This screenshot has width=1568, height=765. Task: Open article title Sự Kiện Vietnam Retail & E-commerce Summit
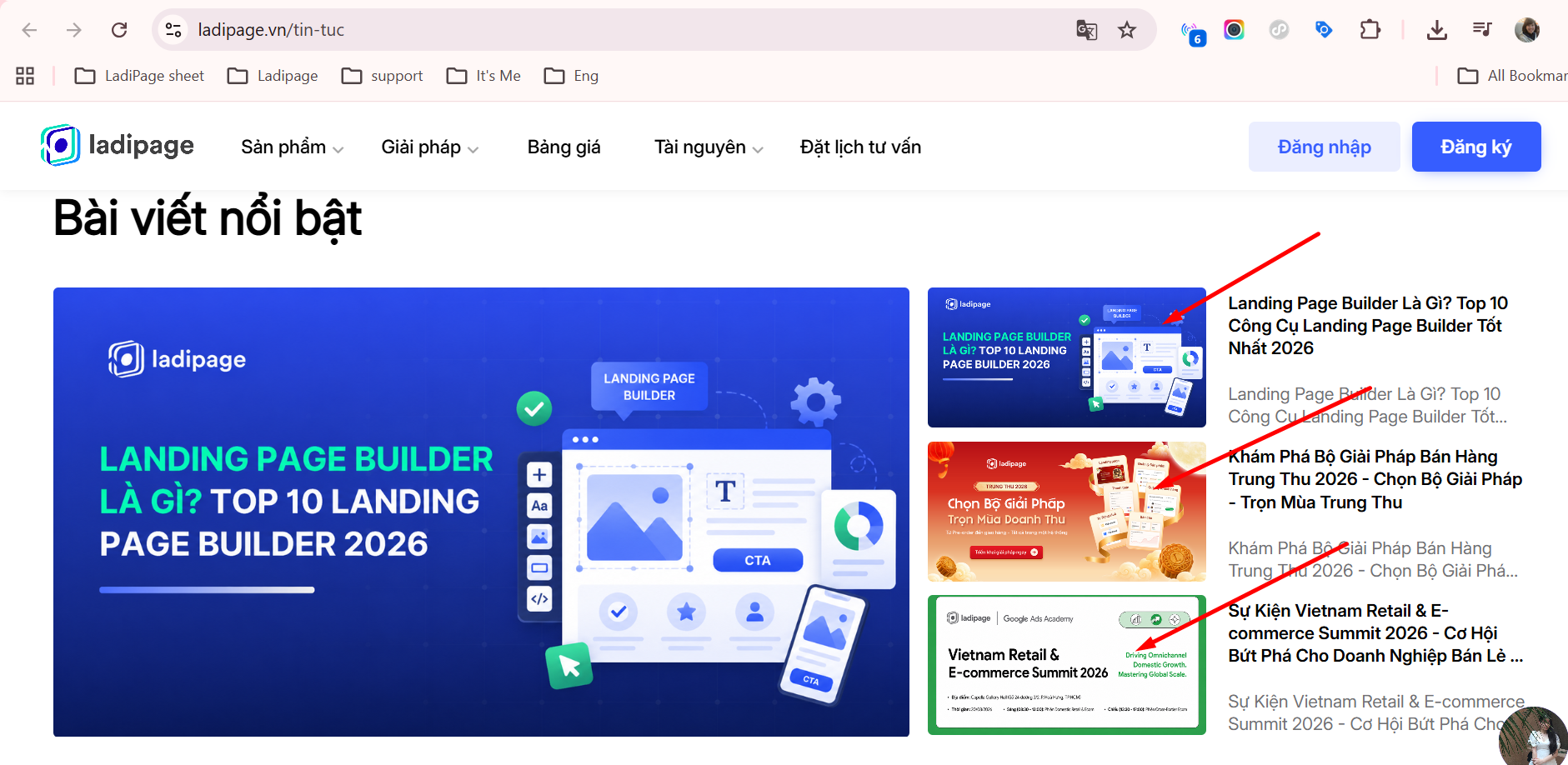[1375, 633]
